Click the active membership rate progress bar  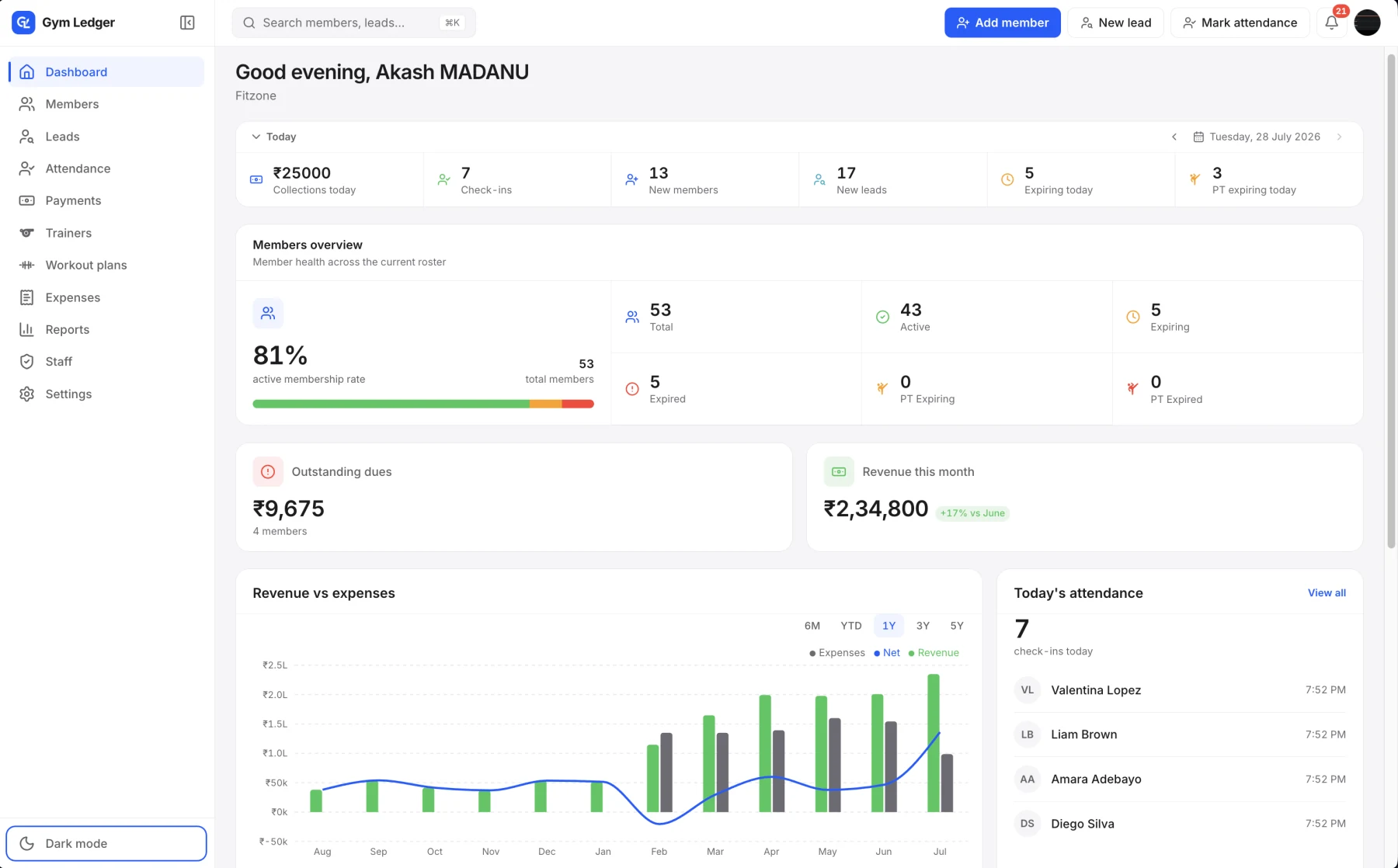point(423,404)
